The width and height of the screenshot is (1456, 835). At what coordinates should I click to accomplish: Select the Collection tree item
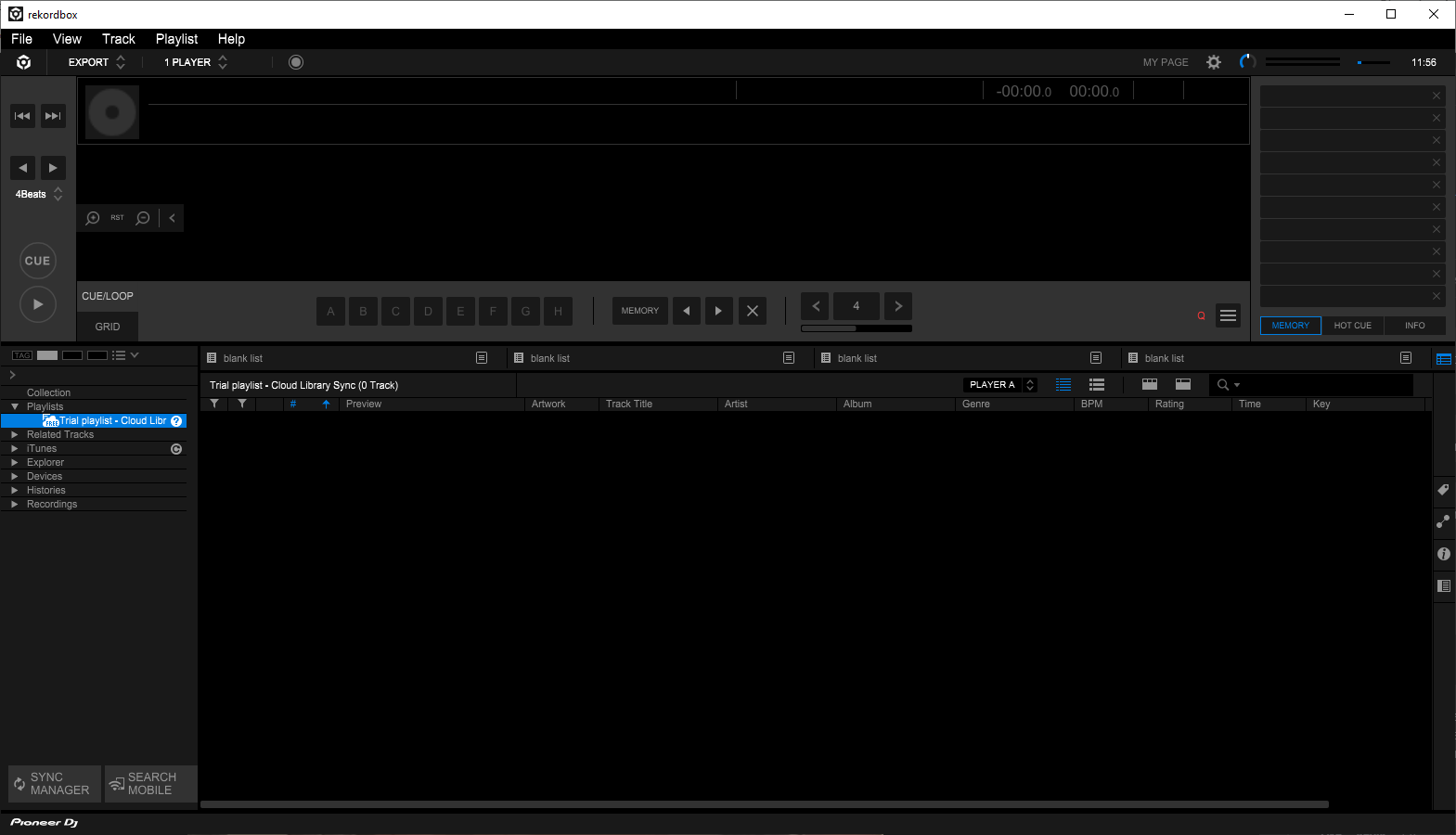tap(48, 392)
